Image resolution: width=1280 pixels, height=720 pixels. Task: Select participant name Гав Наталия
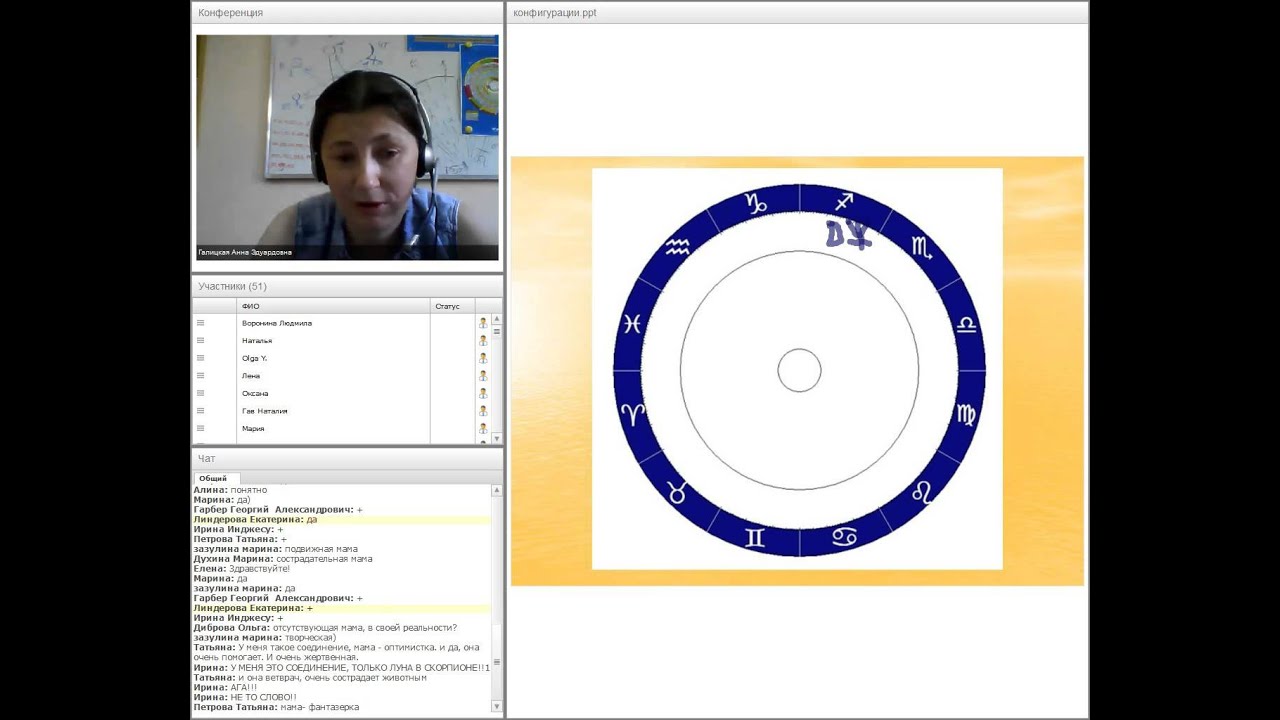point(264,410)
